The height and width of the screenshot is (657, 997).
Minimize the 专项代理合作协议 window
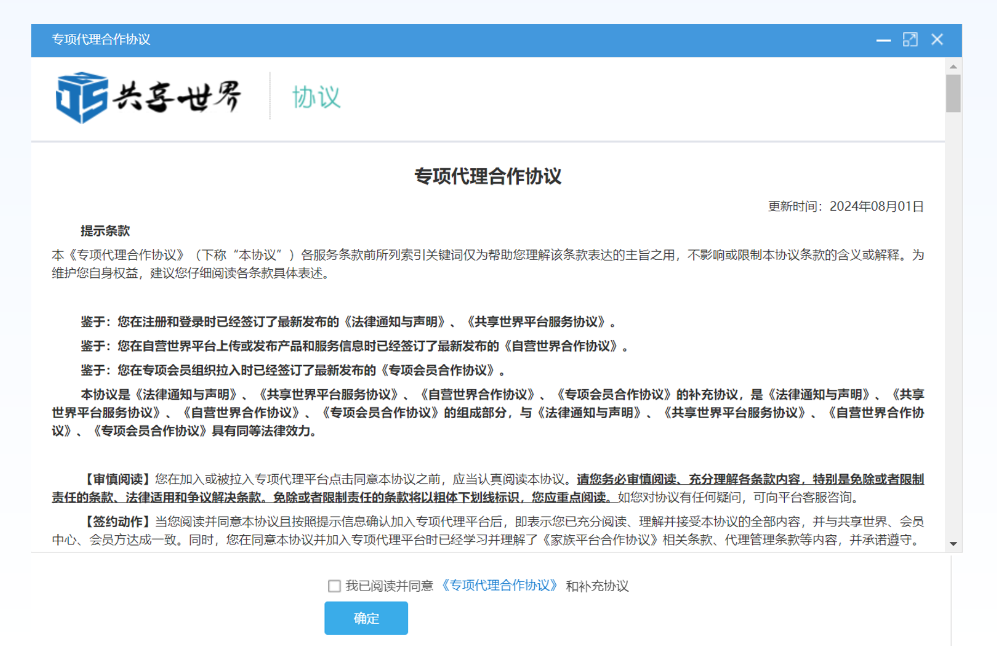pos(883,40)
